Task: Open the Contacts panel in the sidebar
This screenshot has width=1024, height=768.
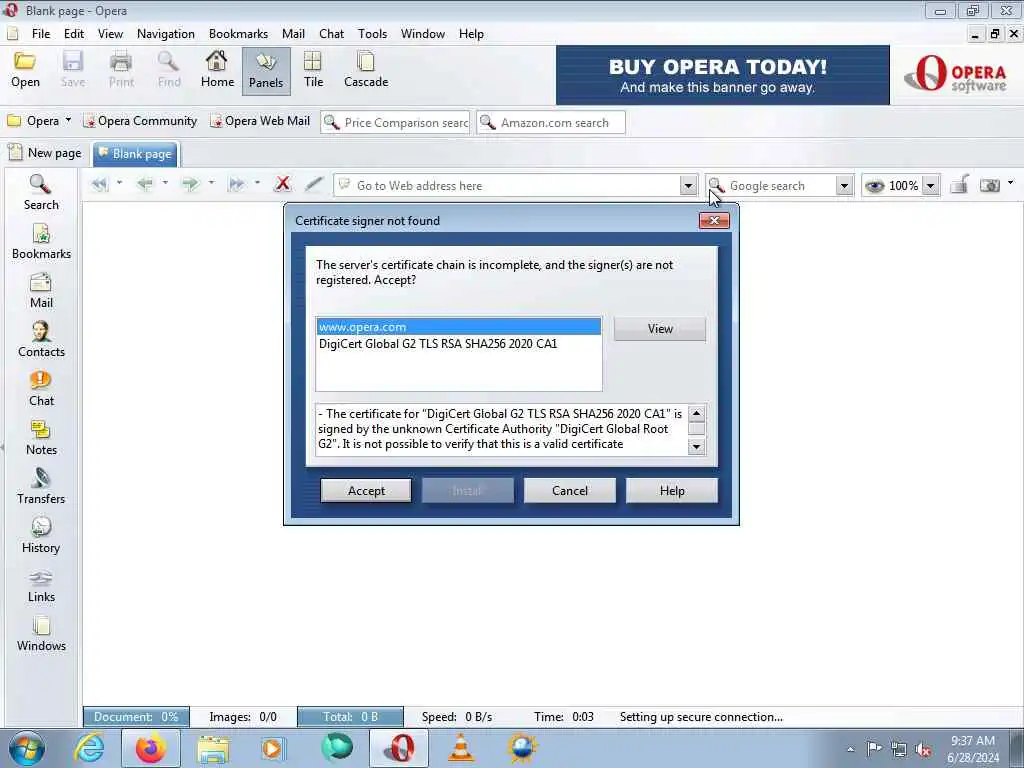Action: click(x=41, y=340)
